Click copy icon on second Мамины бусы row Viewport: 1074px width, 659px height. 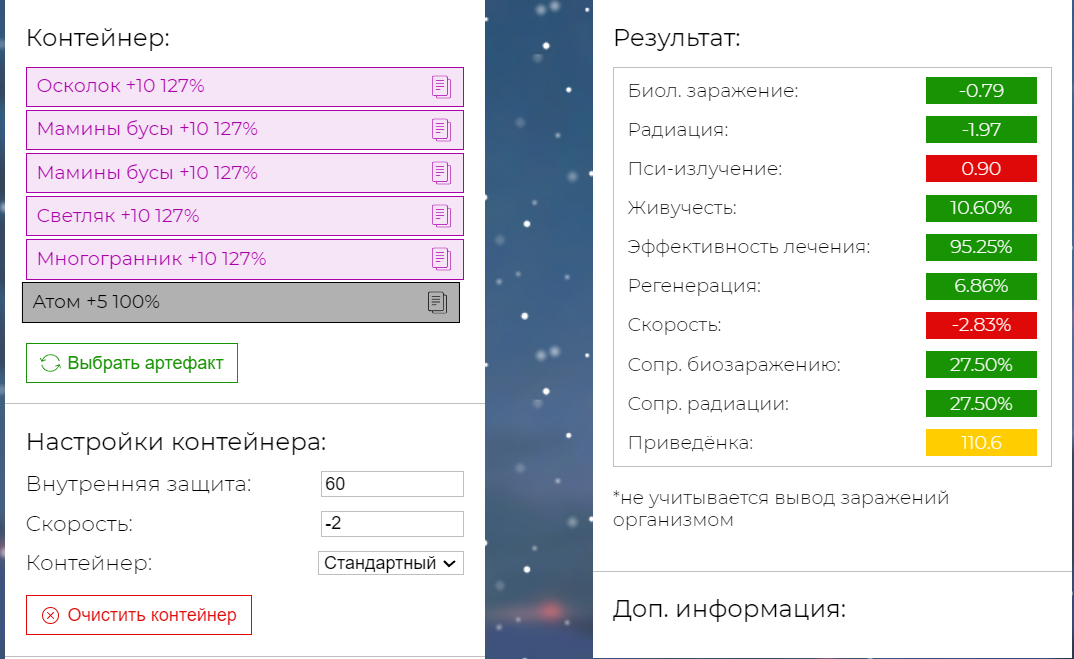point(441,173)
